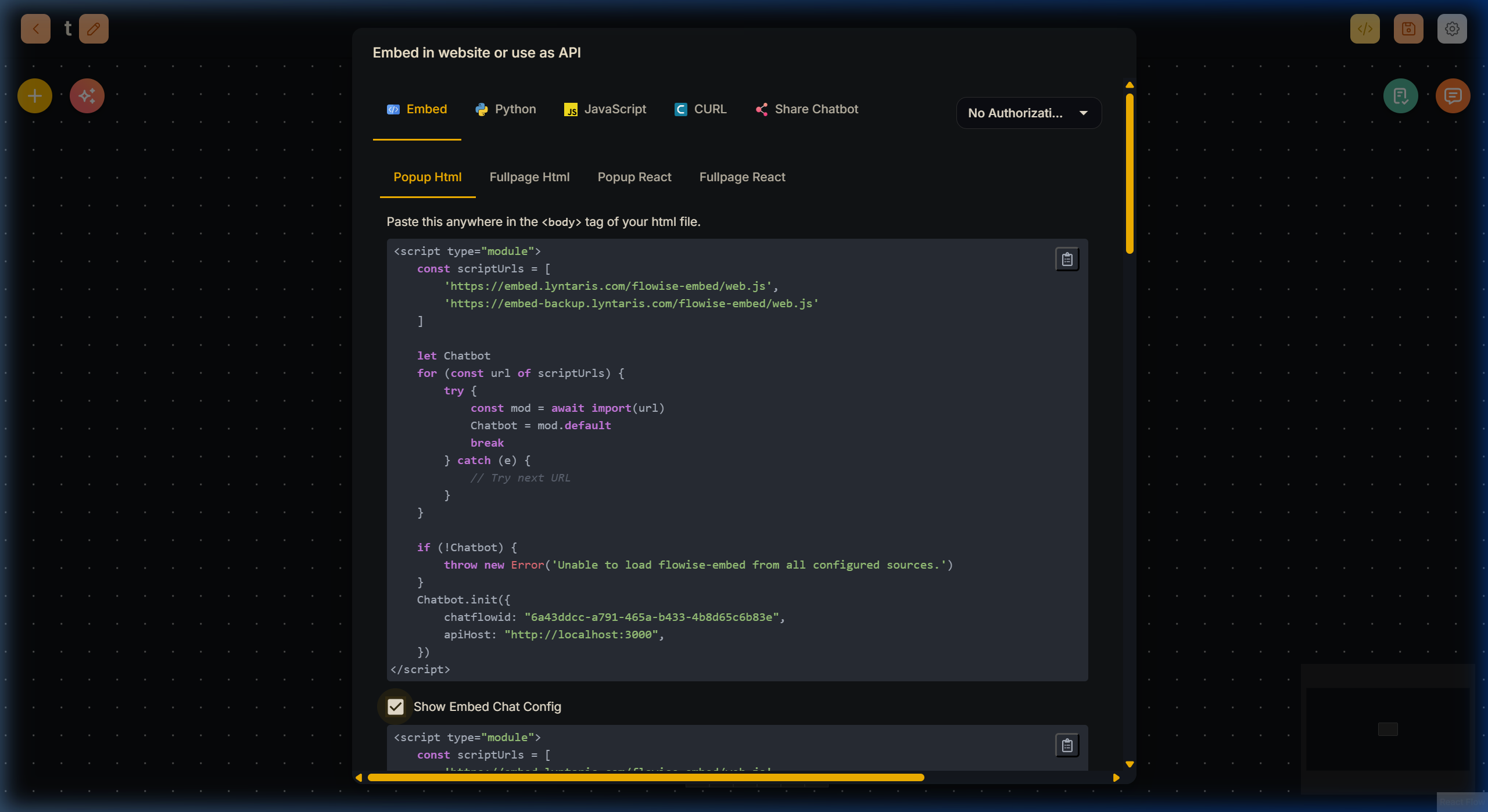Click the vertical scrollbar thumb
Viewport: 1488px width, 812px height.
click(x=1130, y=174)
